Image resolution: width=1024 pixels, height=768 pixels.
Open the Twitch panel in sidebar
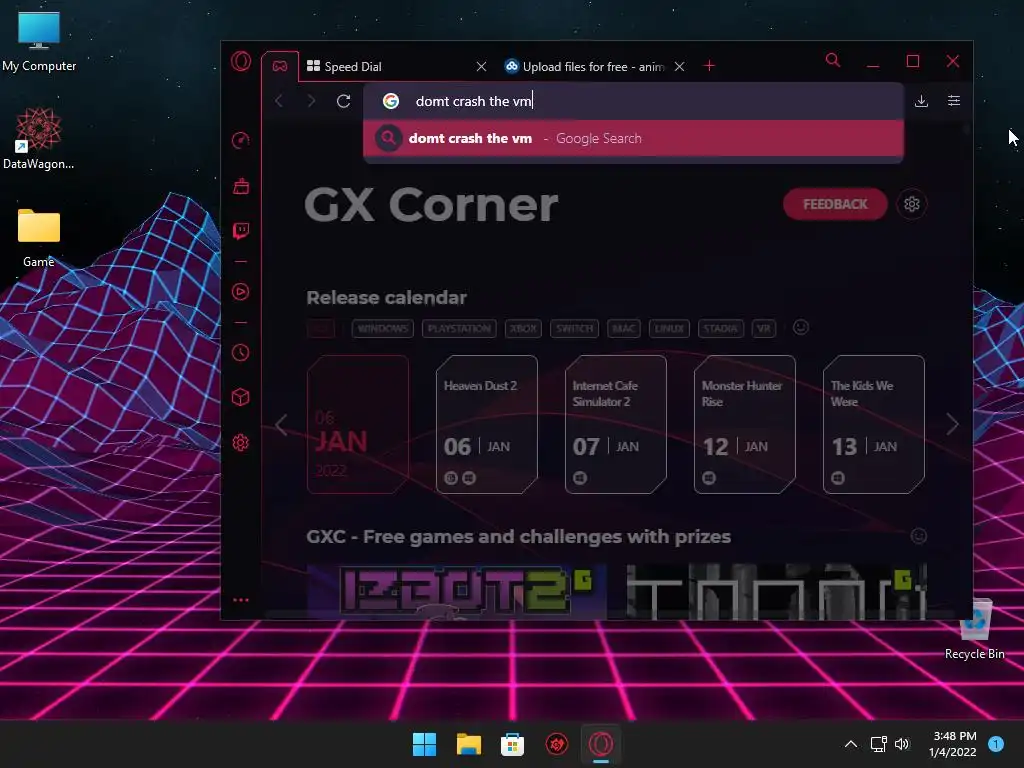point(241,231)
